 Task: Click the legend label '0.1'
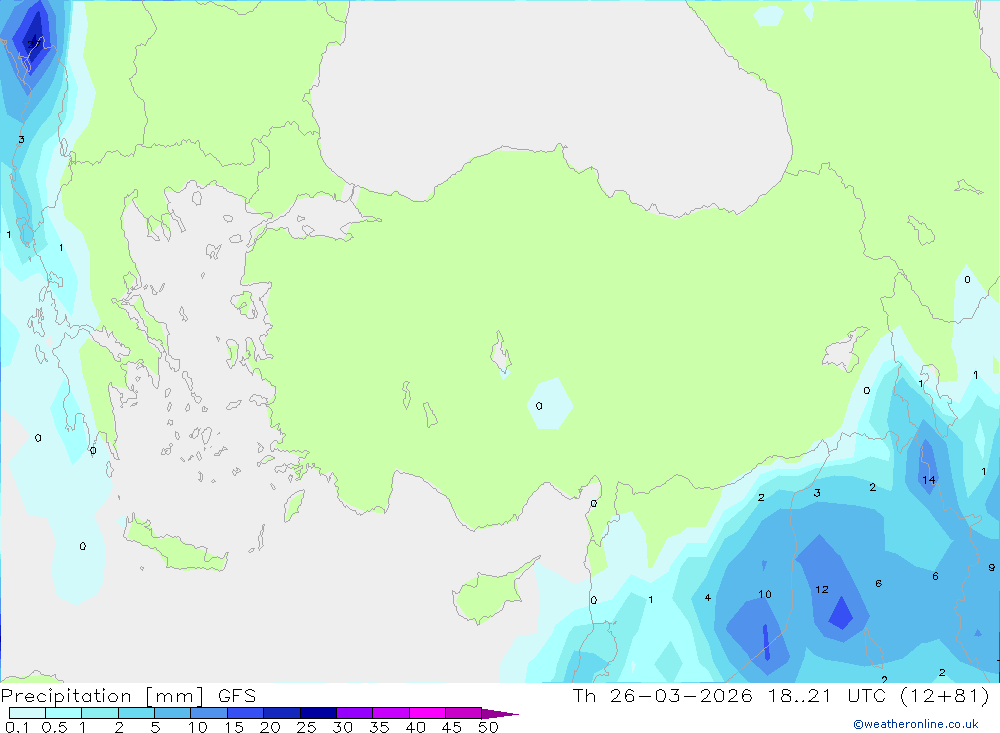click(17, 727)
